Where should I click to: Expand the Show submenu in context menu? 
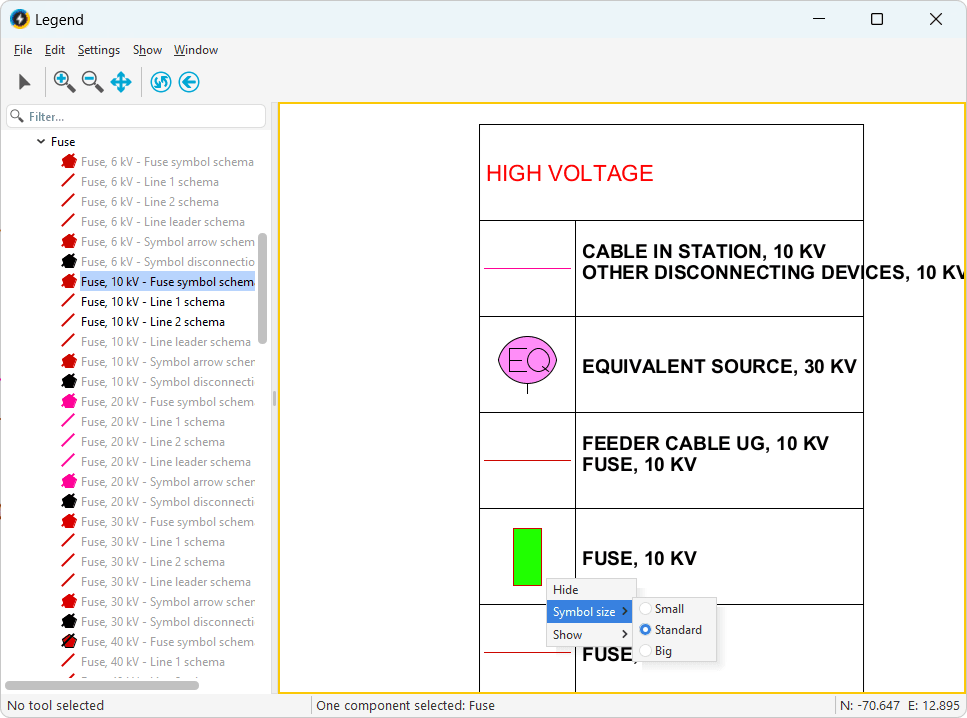[590, 635]
